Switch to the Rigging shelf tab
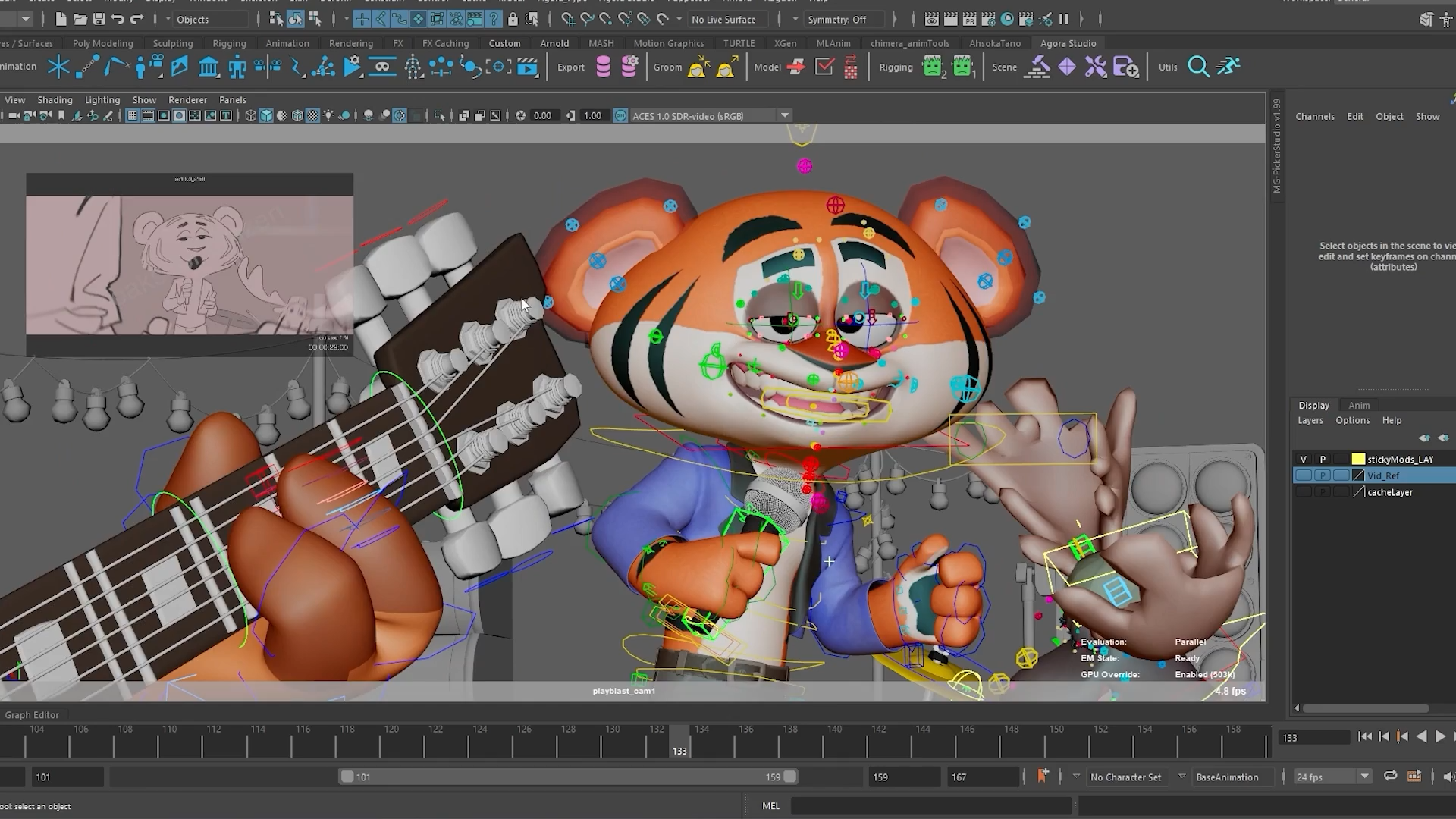The image size is (1456, 819). pos(229,43)
